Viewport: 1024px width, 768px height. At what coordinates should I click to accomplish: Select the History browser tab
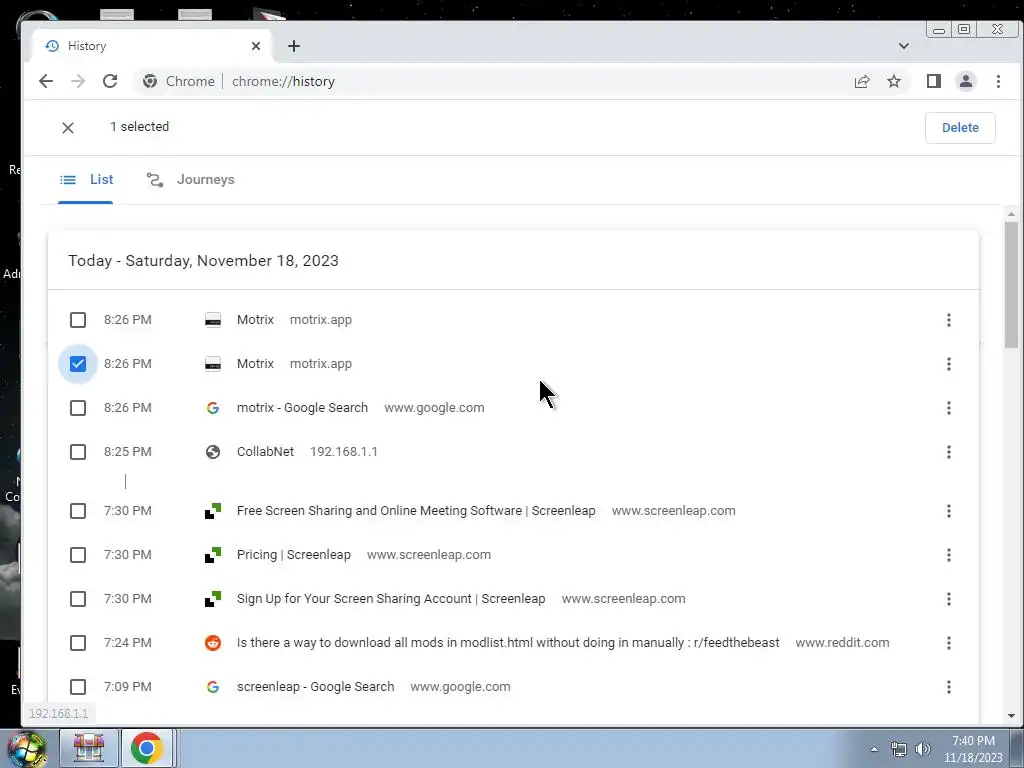click(152, 46)
